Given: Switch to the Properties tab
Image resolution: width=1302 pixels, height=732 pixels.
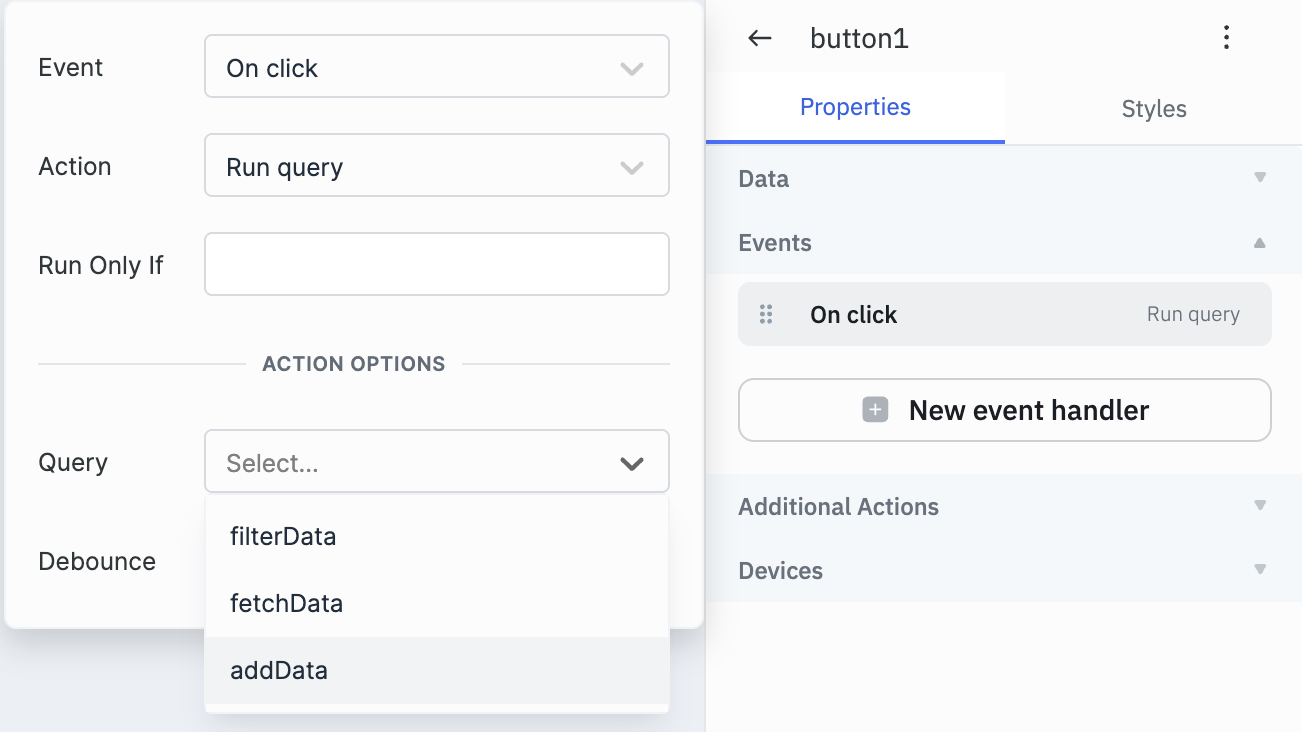Looking at the screenshot, I should (x=855, y=107).
